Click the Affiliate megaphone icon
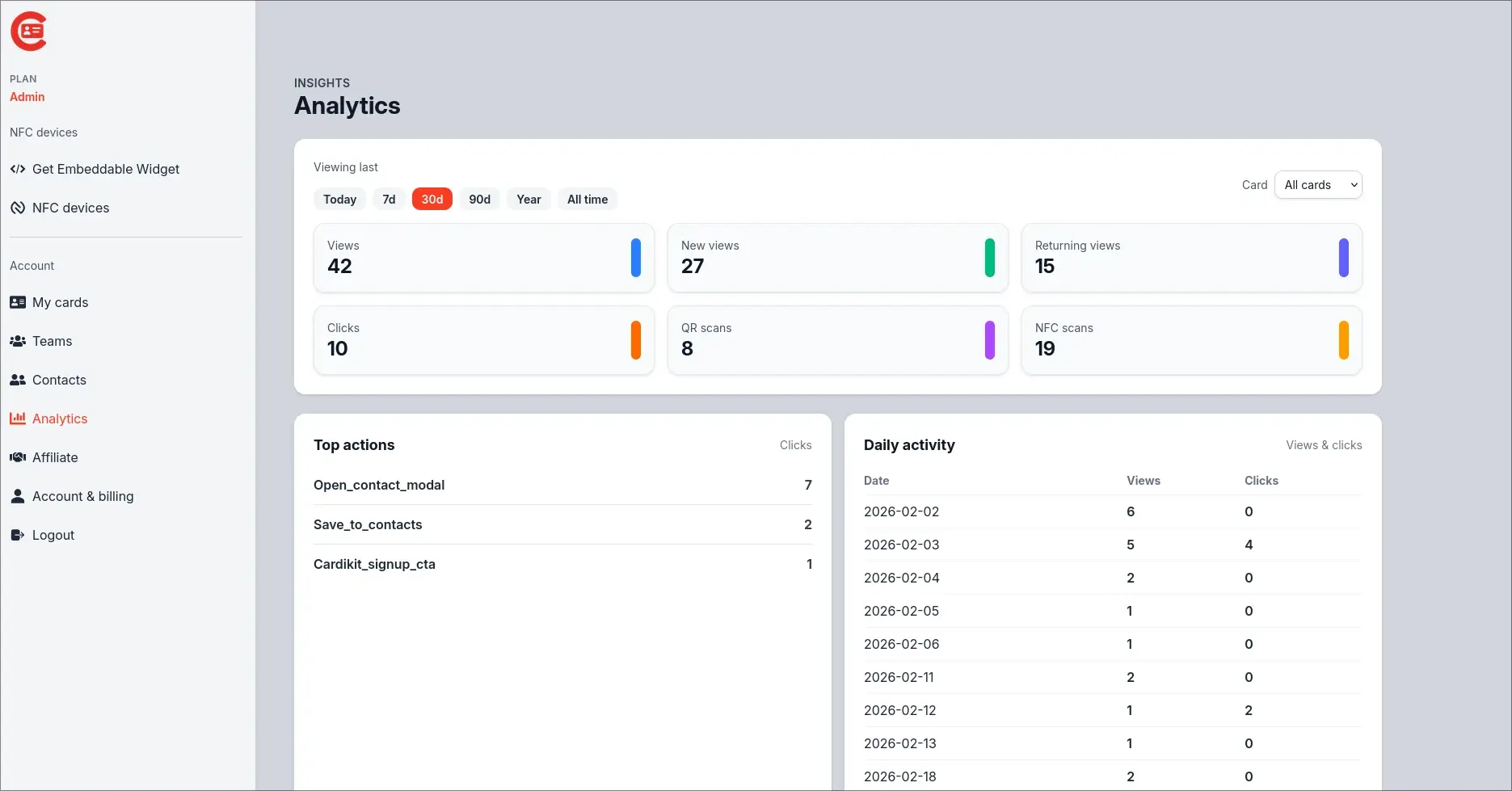Screen dimensions: 1512x791 [x=18, y=457]
